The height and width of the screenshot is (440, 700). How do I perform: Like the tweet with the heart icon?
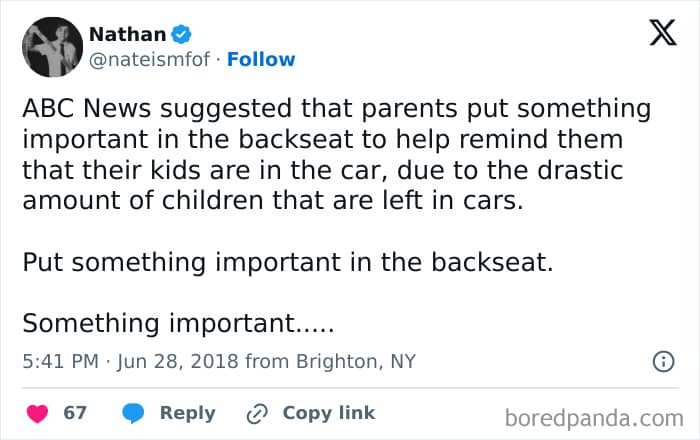(x=37, y=413)
